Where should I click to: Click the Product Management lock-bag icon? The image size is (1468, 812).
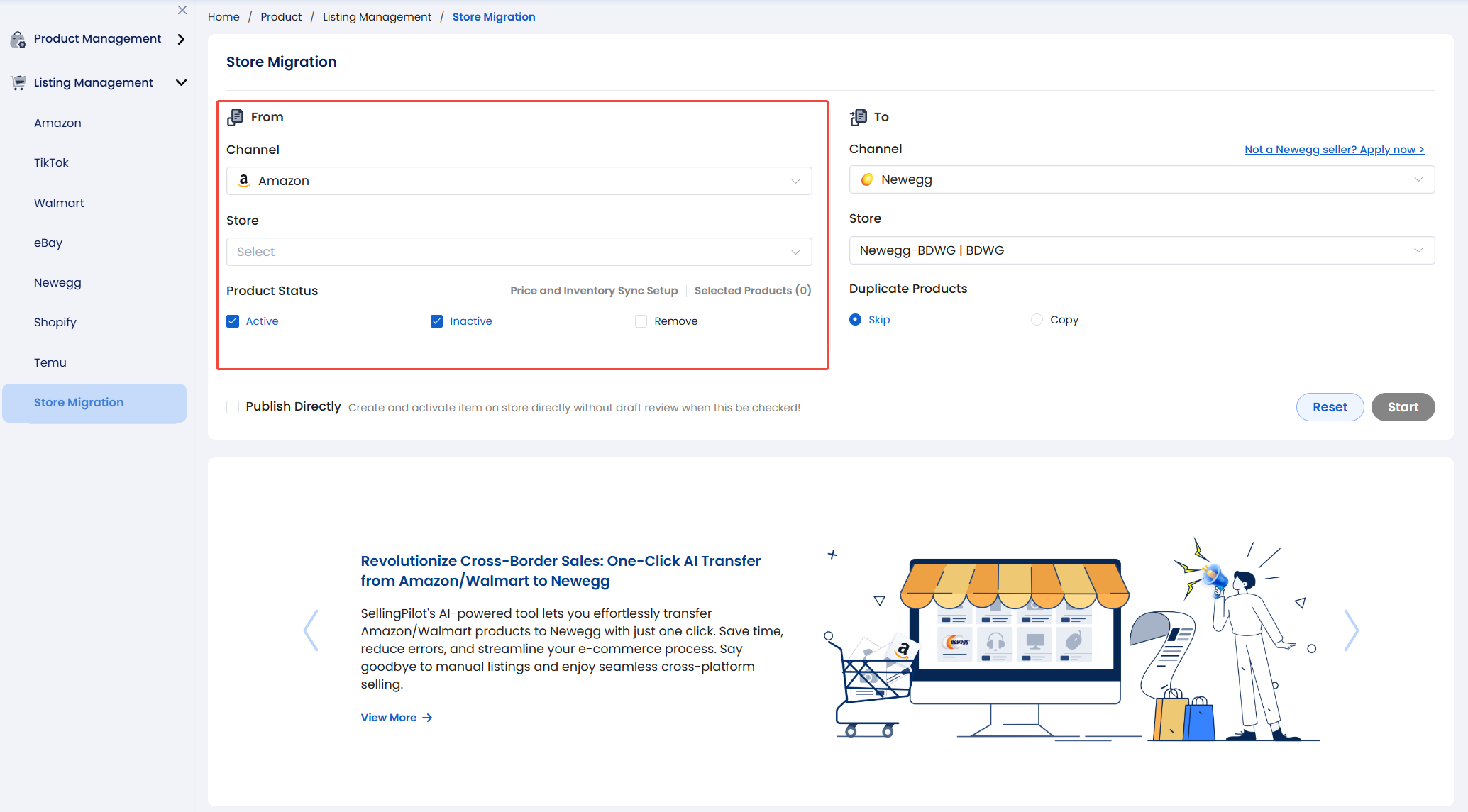point(18,39)
